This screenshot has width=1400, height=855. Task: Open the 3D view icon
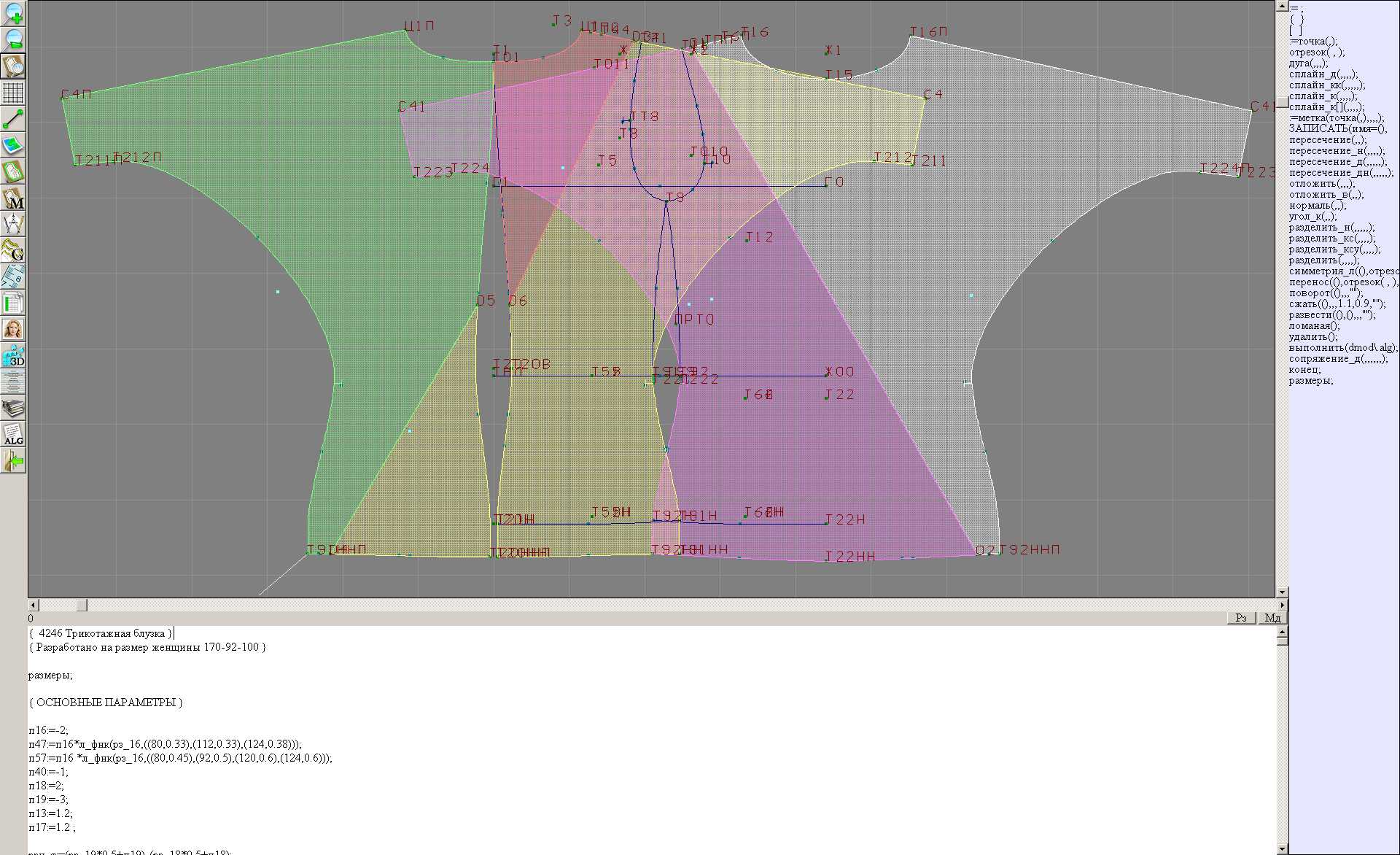point(13,355)
